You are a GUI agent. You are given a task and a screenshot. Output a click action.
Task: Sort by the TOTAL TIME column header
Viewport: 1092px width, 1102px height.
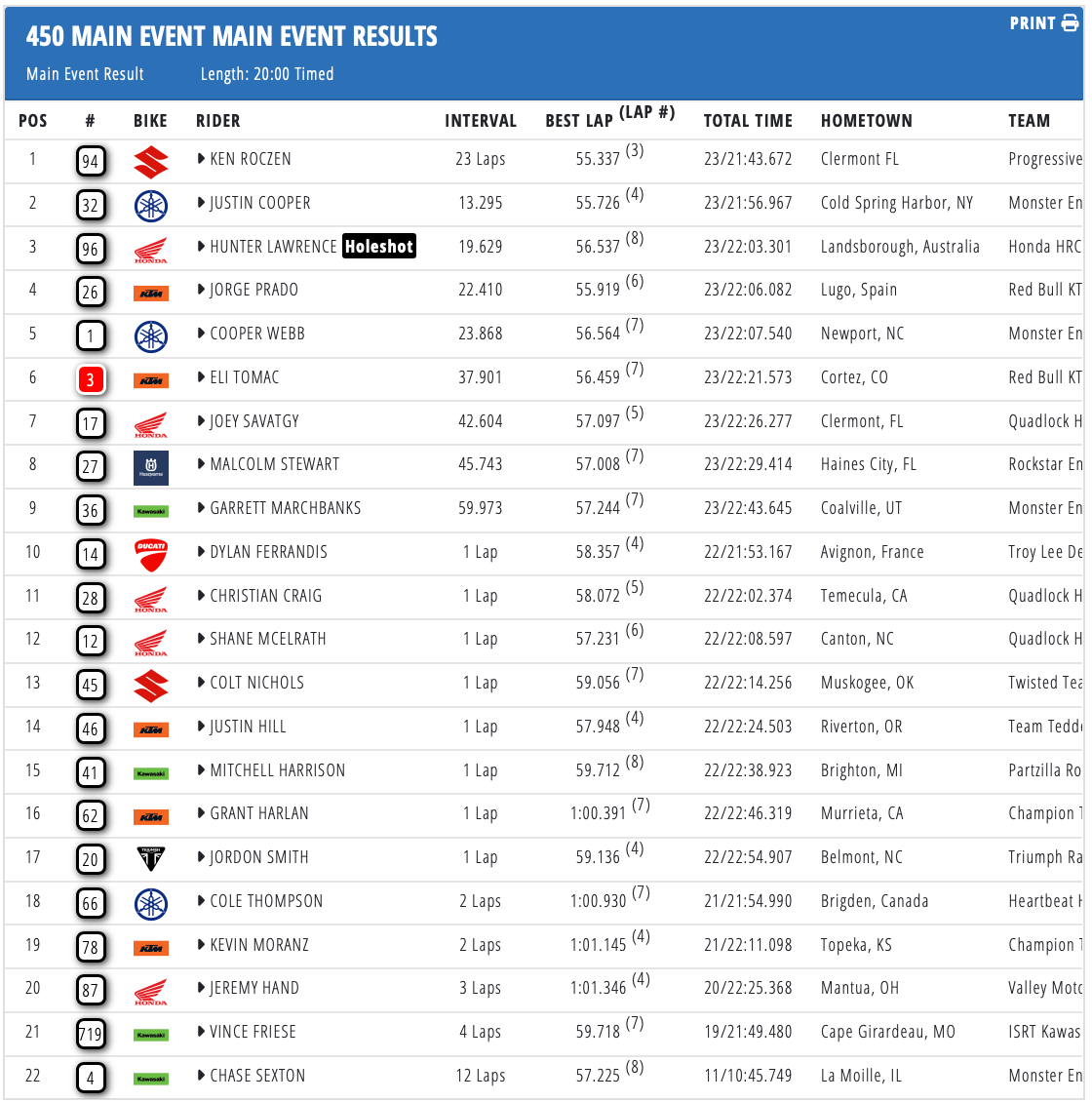[x=748, y=121]
